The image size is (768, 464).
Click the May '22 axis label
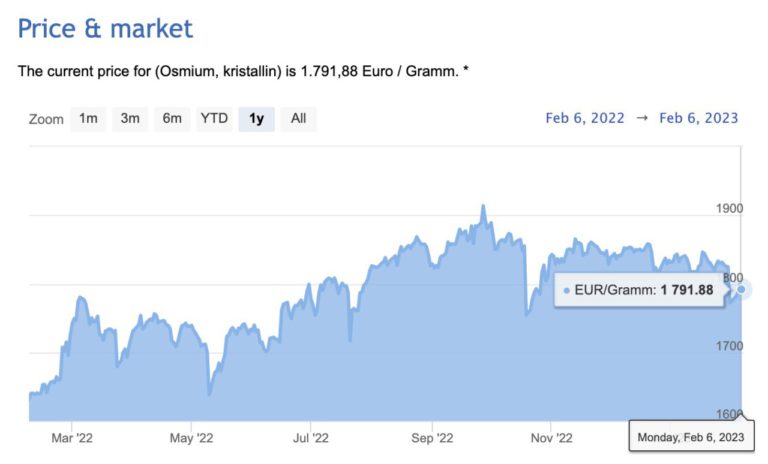click(192, 437)
